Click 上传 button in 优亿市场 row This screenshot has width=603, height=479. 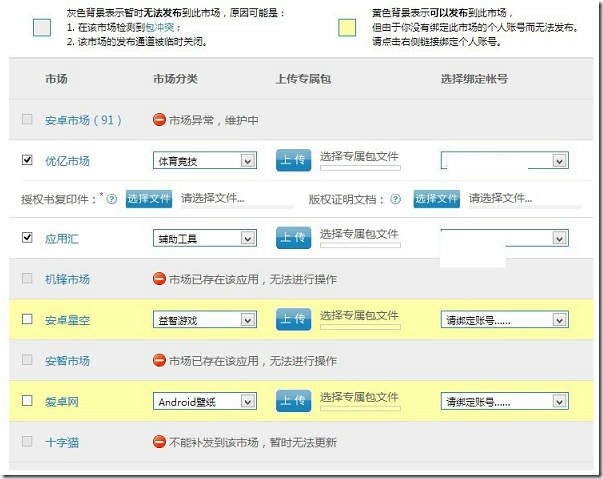293,160
